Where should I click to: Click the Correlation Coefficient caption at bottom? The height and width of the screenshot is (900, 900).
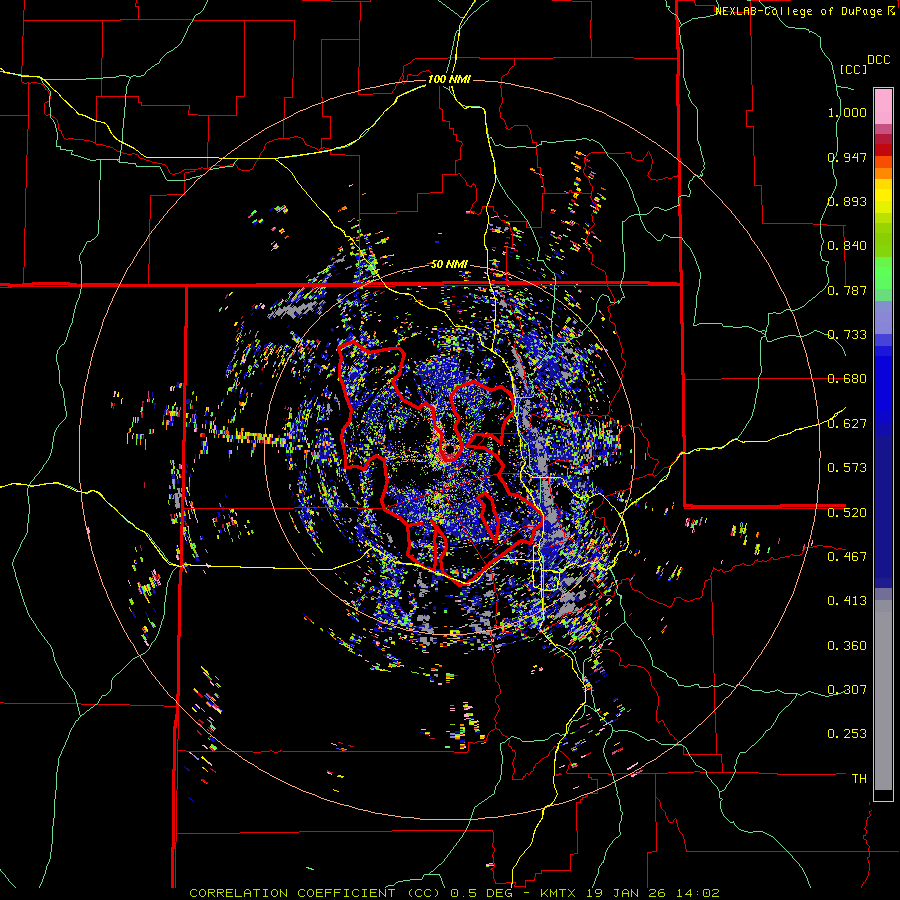454,893
